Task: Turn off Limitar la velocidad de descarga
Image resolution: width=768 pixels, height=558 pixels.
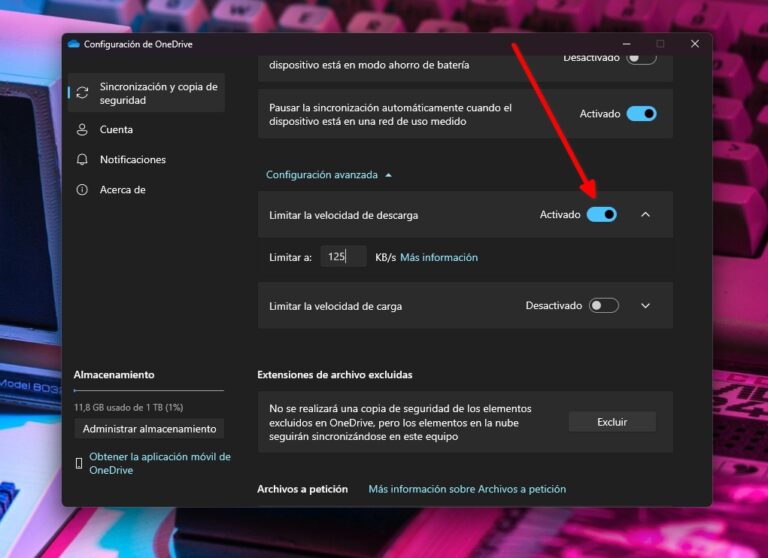Action: click(601, 215)
